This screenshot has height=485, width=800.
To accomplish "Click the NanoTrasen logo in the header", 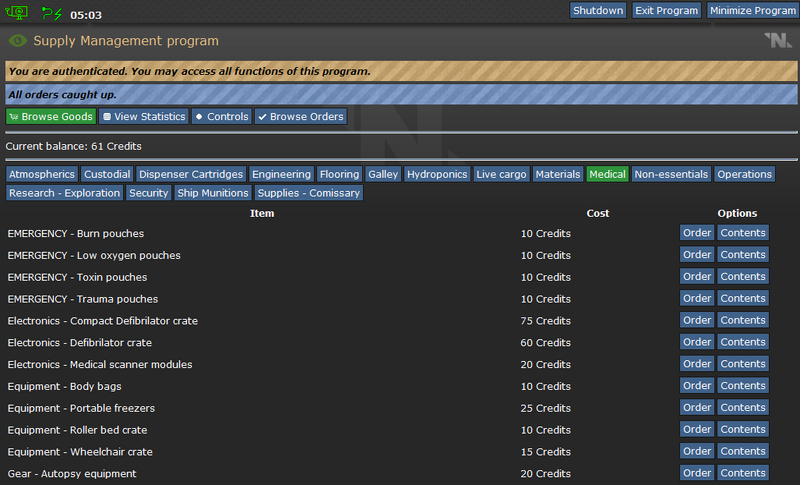I will click(777, 41).
